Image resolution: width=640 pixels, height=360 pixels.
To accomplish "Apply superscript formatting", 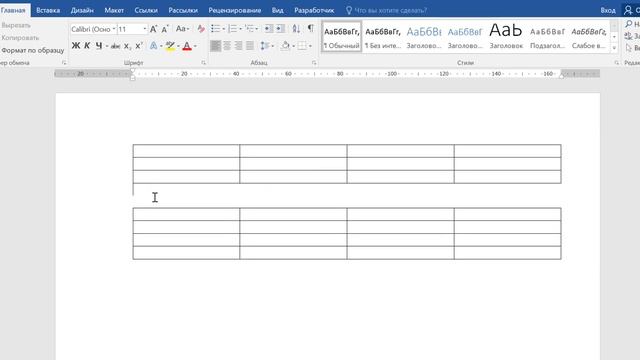I will [x=139, y=46].
